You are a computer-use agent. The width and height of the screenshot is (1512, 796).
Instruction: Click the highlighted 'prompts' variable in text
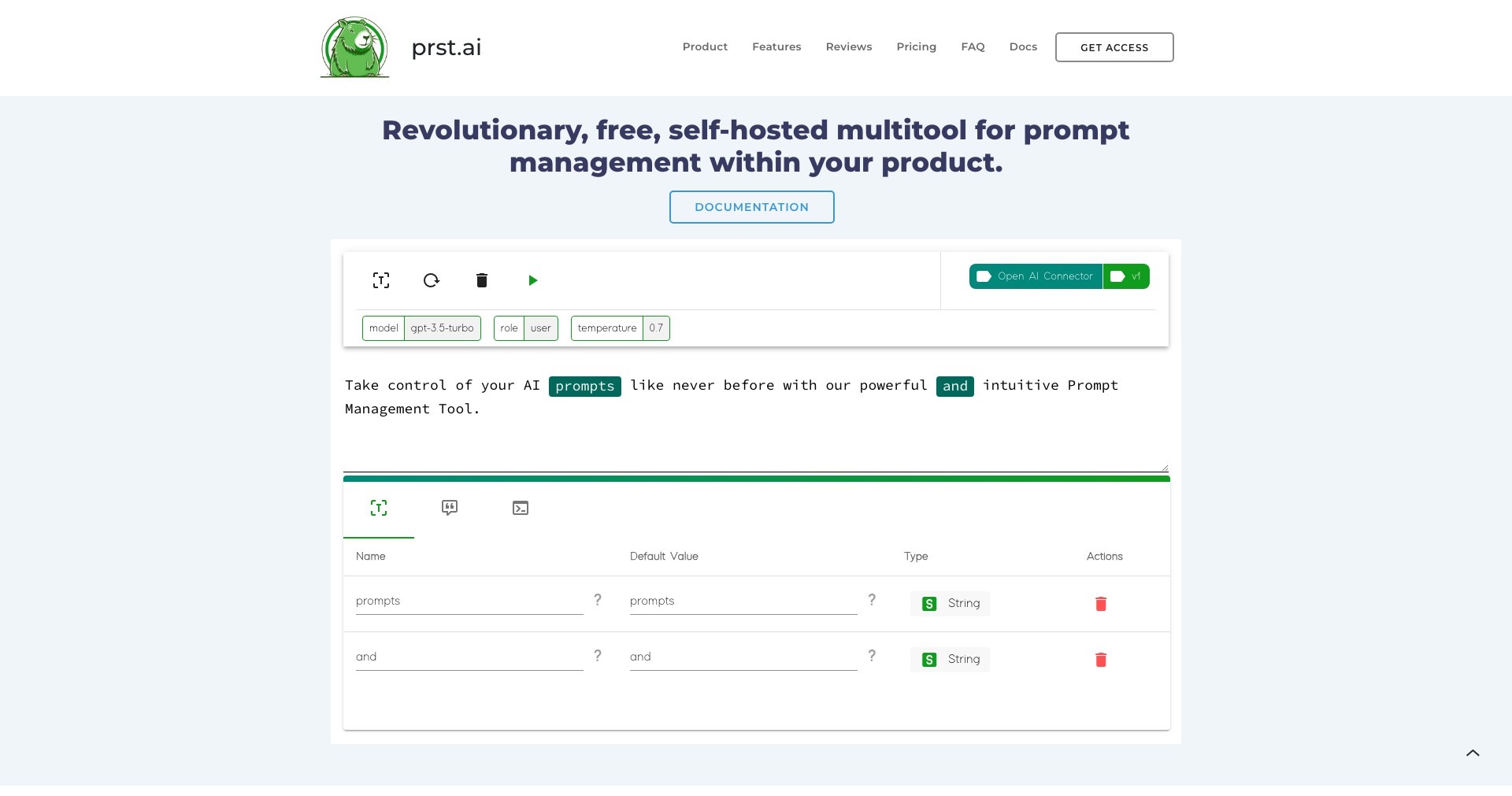click(x=585, y=386)
